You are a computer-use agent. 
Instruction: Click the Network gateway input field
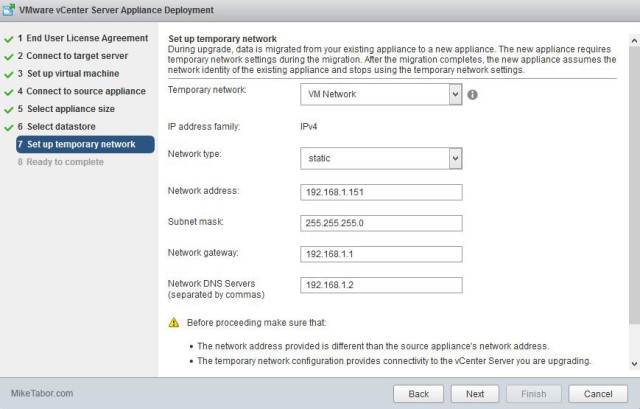coord(381,254)
